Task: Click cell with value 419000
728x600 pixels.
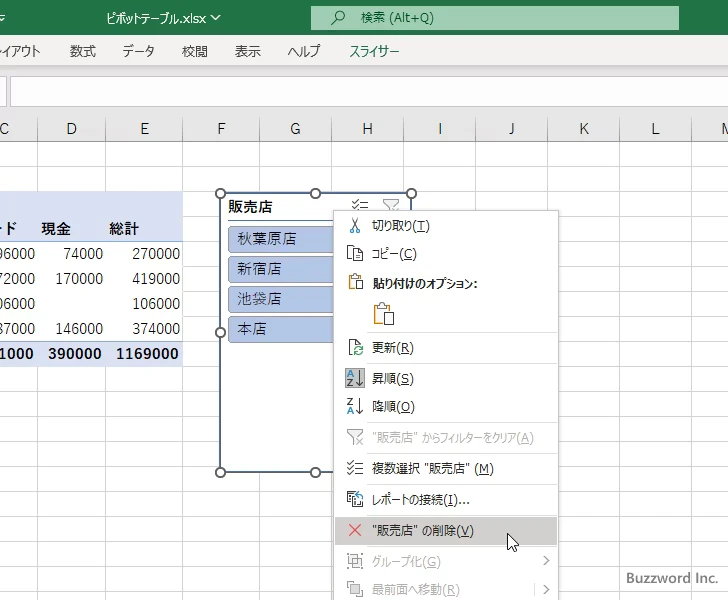Action: coord(144,279)
